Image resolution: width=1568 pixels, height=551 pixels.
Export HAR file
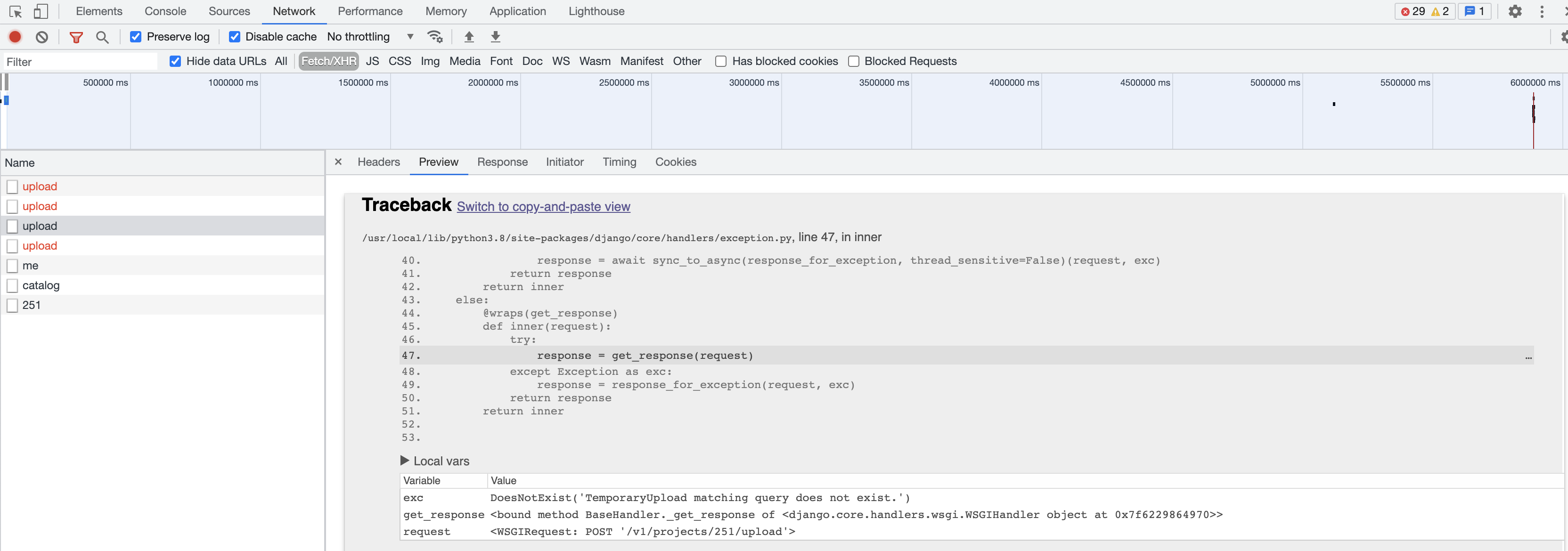click(496, 36)
